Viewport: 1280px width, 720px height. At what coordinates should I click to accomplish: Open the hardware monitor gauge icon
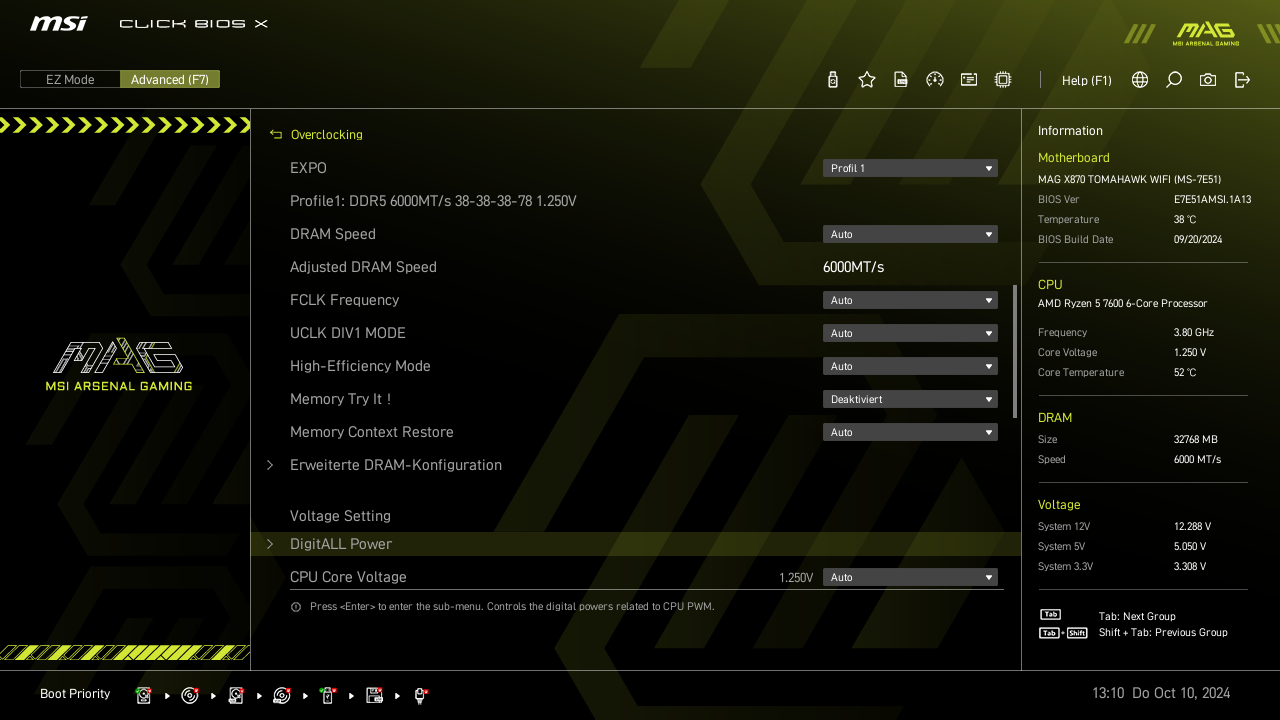coord(935,80)
